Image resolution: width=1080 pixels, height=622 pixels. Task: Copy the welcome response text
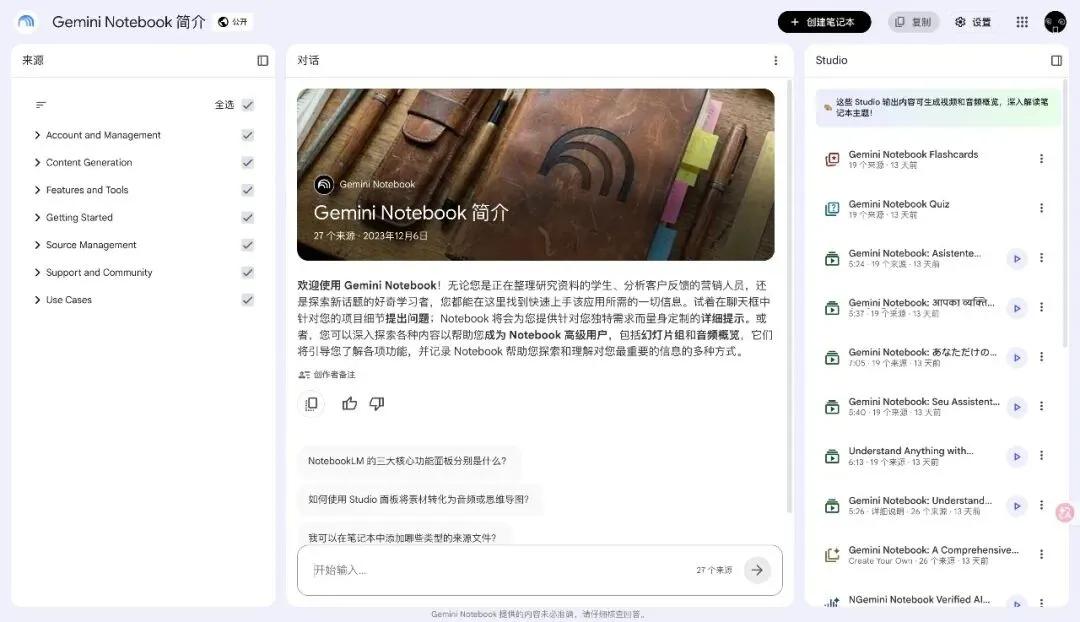(x=311, y=404)
